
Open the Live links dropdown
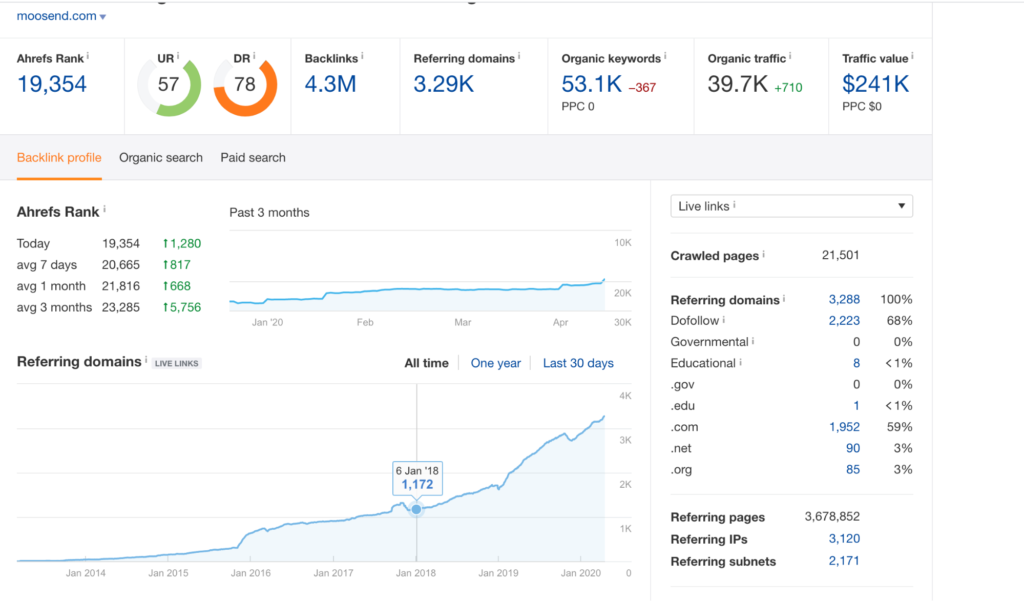[x=791, y=206]
